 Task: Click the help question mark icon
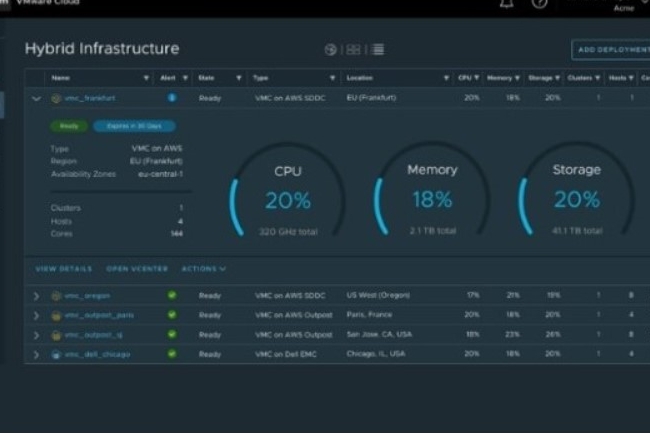(540, 4)
